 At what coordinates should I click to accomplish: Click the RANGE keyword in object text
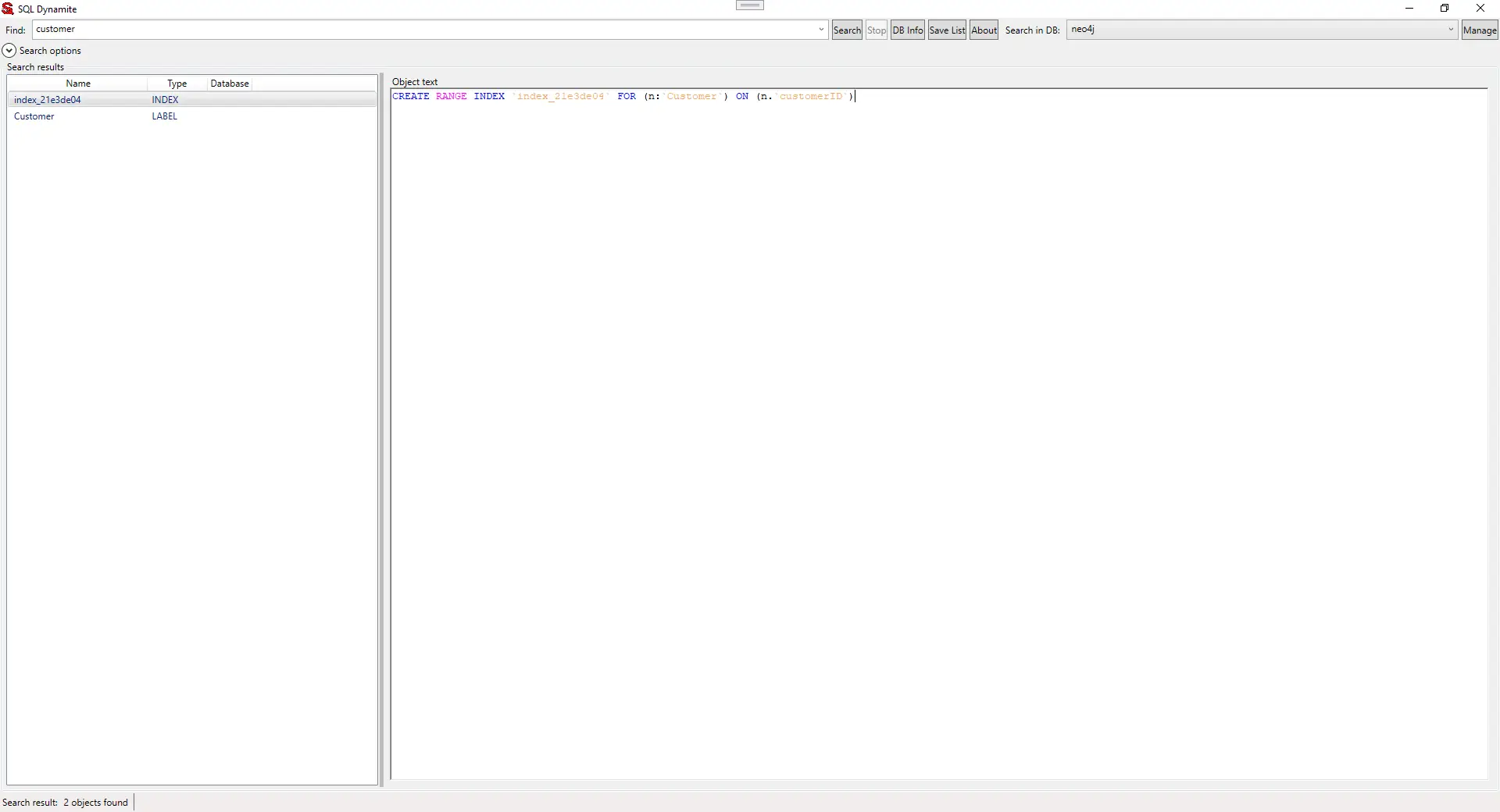[452, 97]
